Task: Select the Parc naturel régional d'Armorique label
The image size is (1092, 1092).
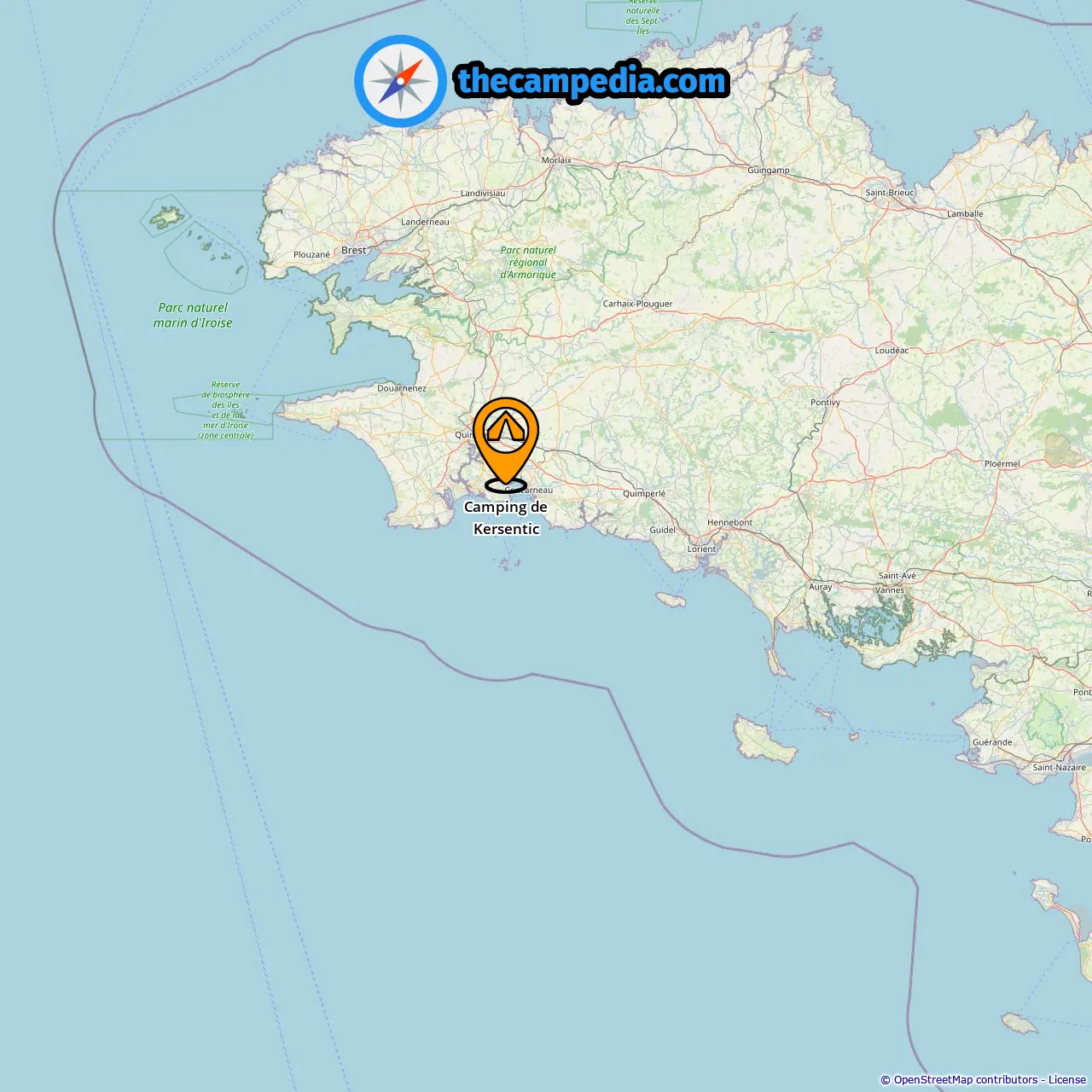Action: pos(528,262)
